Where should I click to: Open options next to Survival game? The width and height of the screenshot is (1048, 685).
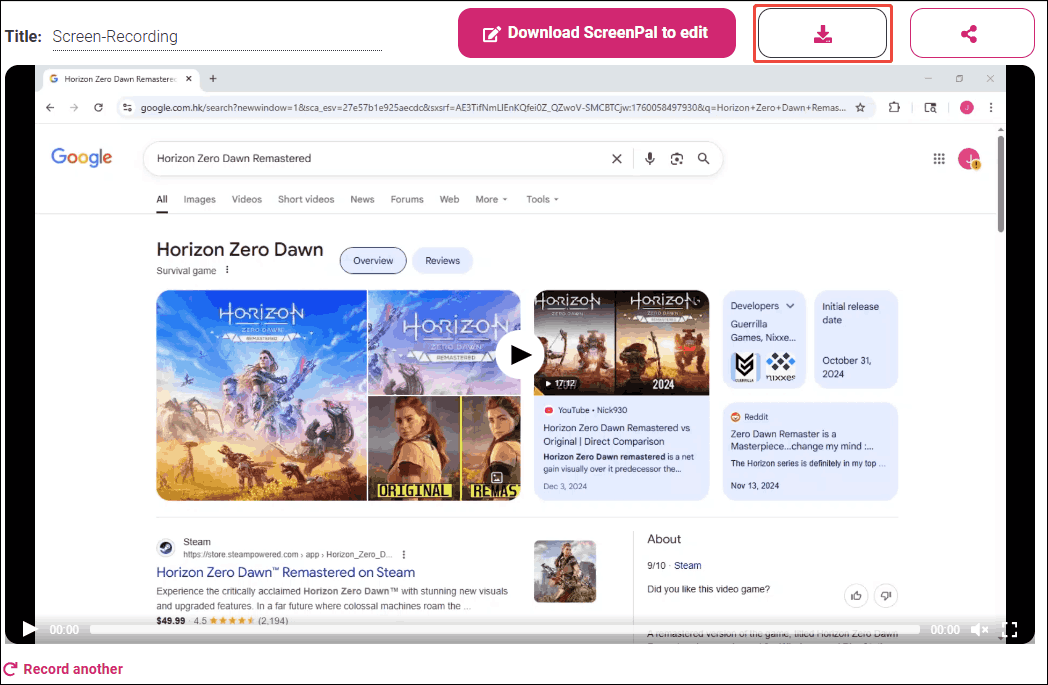[x=227, y=270]
